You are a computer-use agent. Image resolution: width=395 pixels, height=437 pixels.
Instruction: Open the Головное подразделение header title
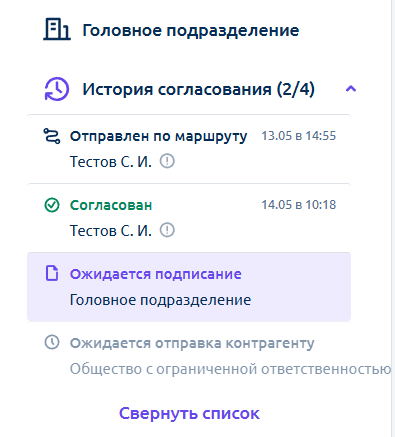(191, 30)
